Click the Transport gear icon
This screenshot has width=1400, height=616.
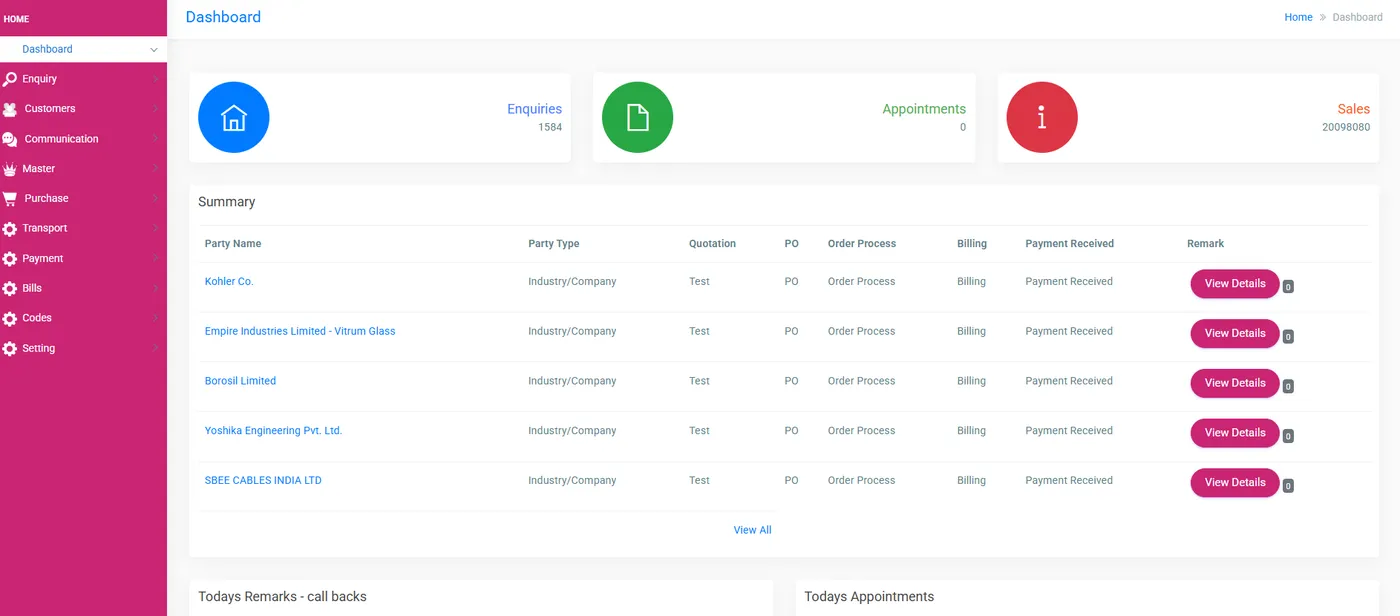pyautogui.click(x=10, y=229)
